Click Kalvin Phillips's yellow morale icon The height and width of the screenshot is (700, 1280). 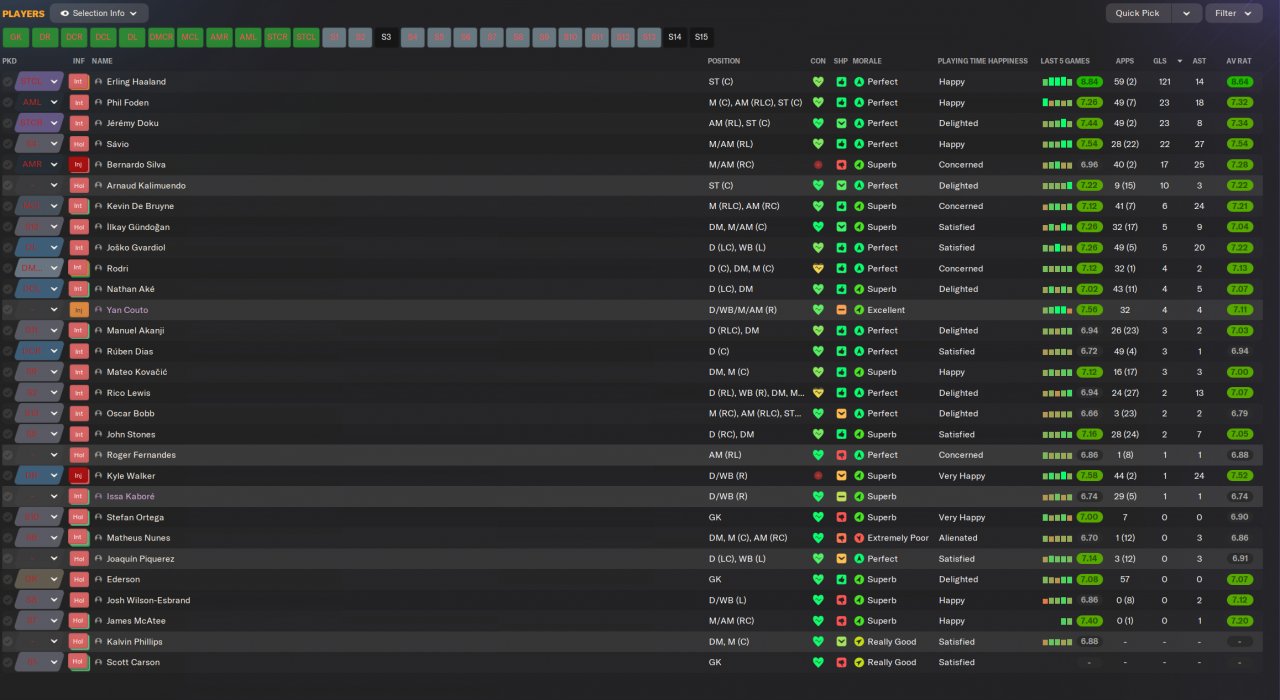point(859,642)
